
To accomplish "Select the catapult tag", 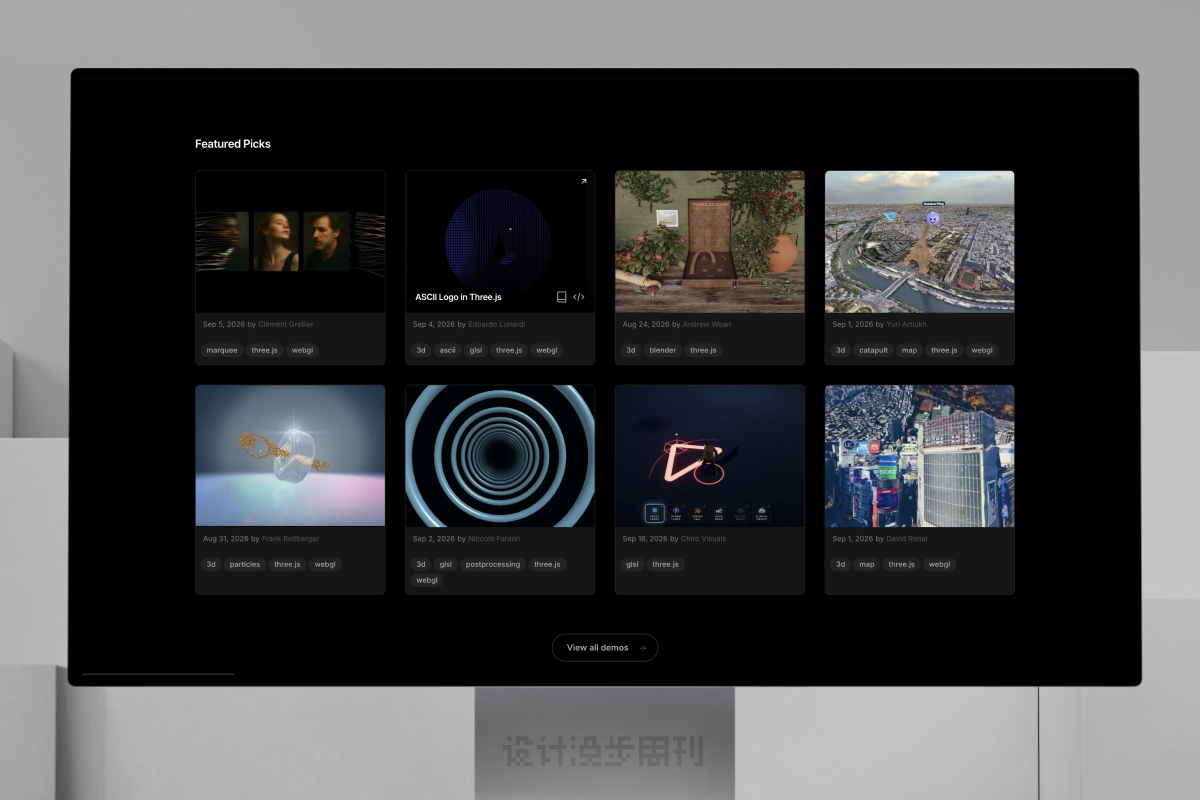I will click(873, 350).
